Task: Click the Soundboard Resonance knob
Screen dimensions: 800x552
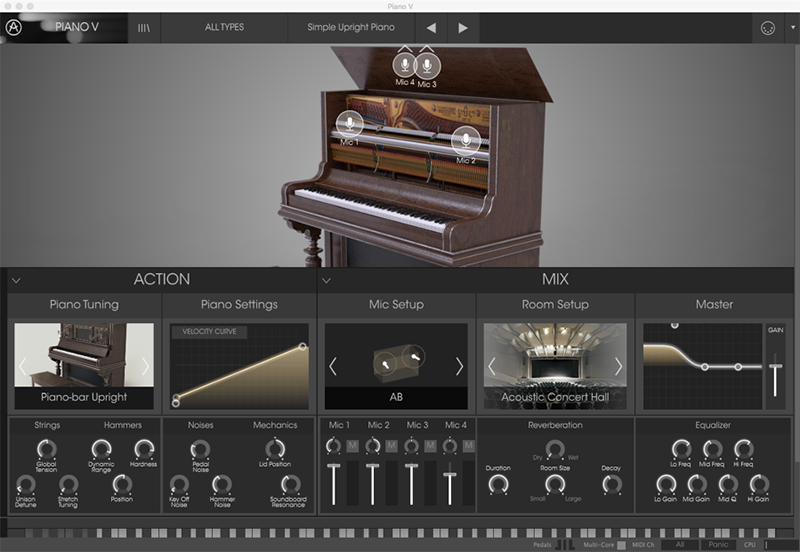Action: 290,484
